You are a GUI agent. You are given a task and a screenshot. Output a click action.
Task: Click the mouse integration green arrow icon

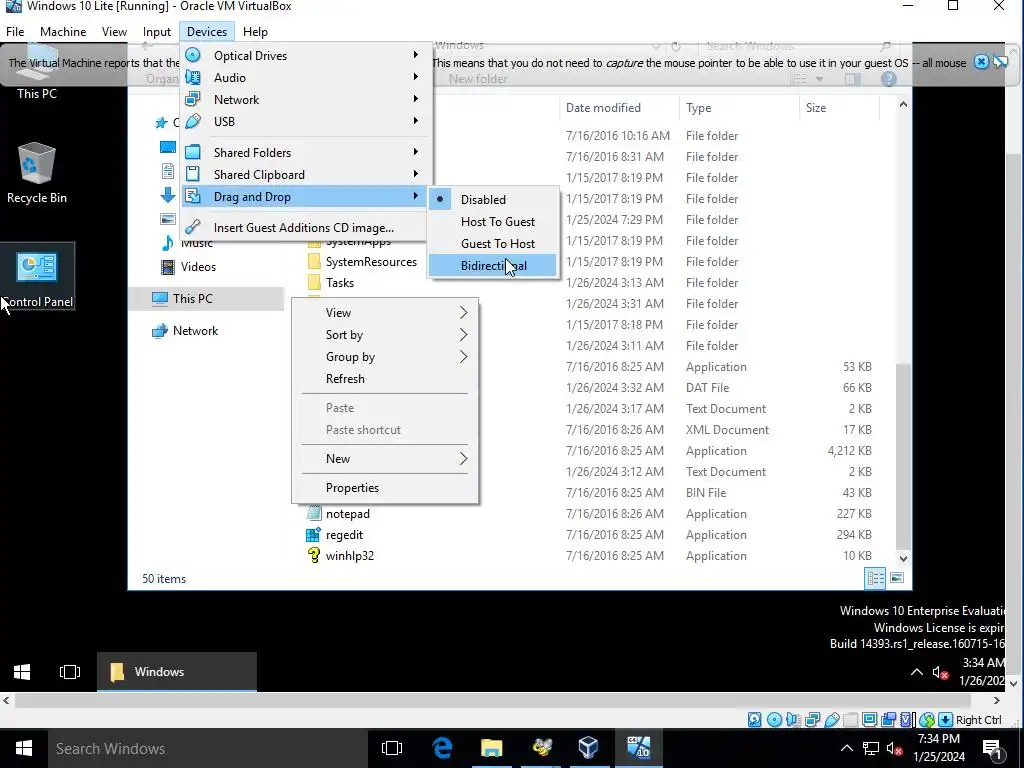click(927, 720)
